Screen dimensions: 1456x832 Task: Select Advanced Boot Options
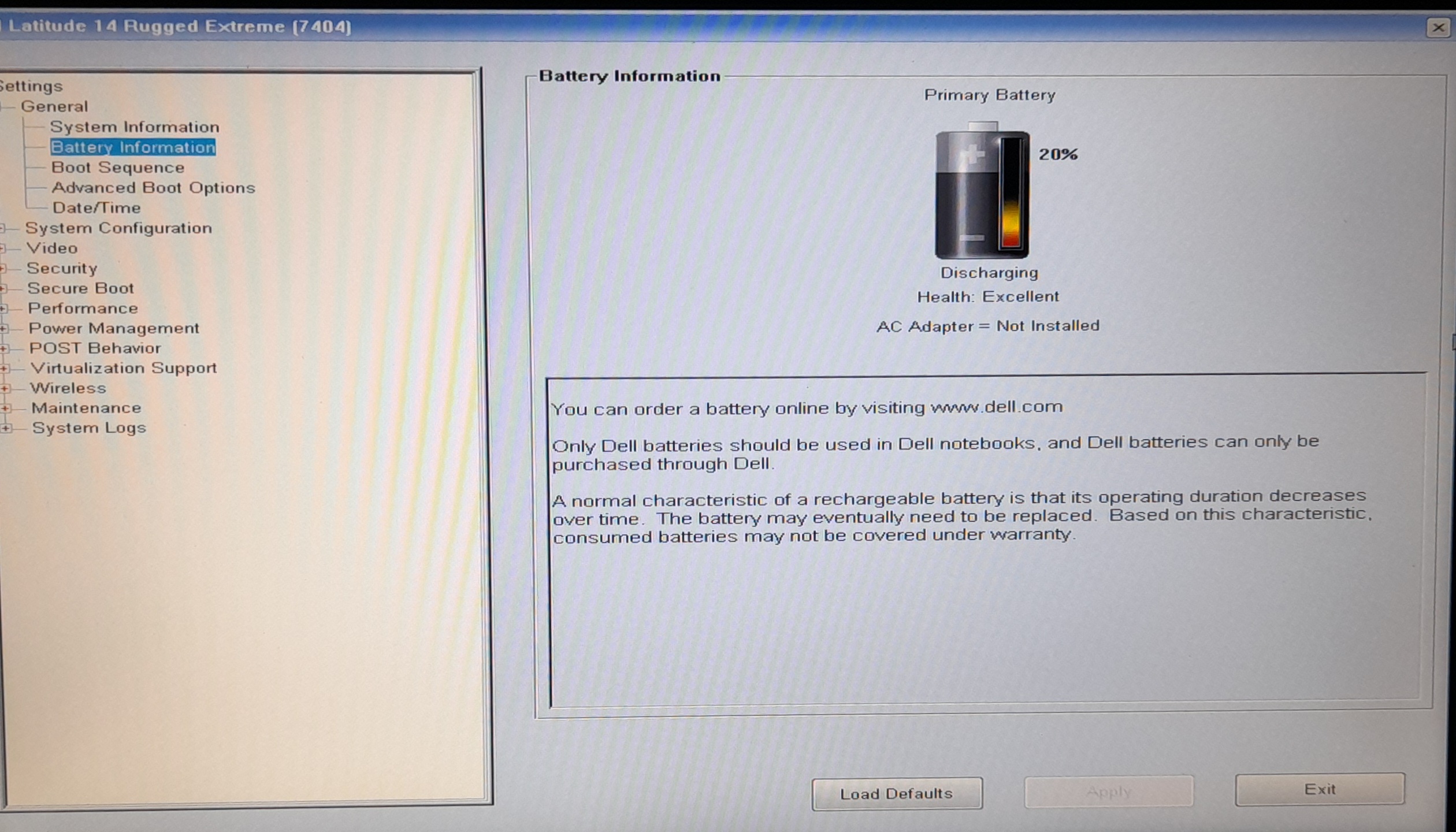click(x=153, y=188)
